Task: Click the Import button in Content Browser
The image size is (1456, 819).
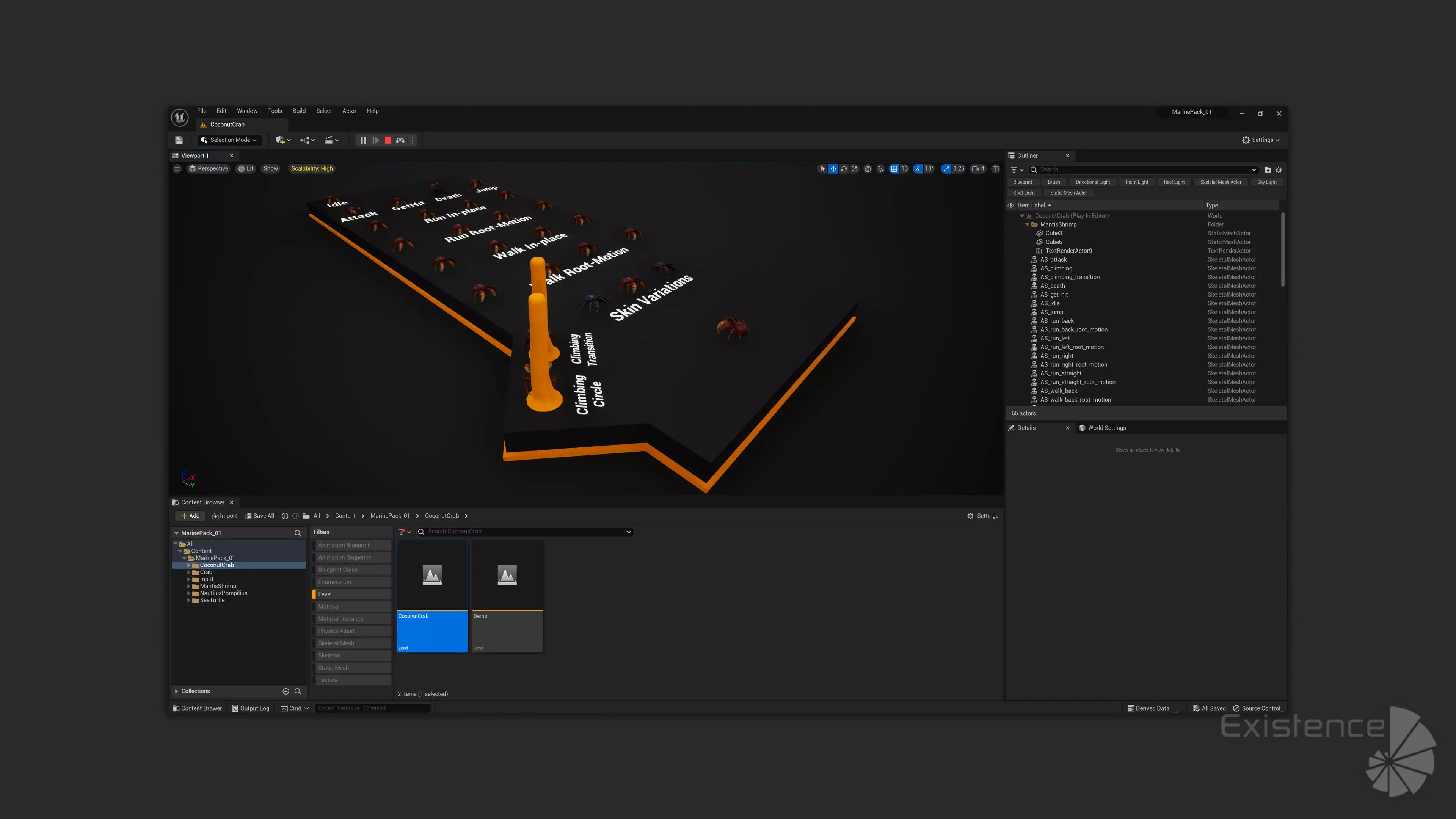Action: [224, 516]
